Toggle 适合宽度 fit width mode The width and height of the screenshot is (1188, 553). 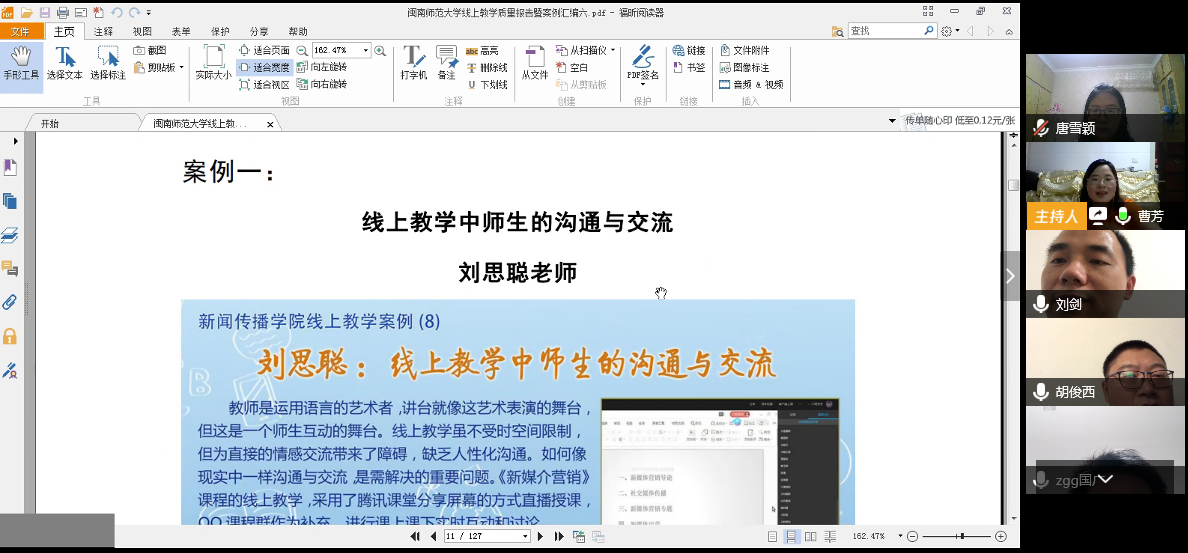[x=264, y=67]
